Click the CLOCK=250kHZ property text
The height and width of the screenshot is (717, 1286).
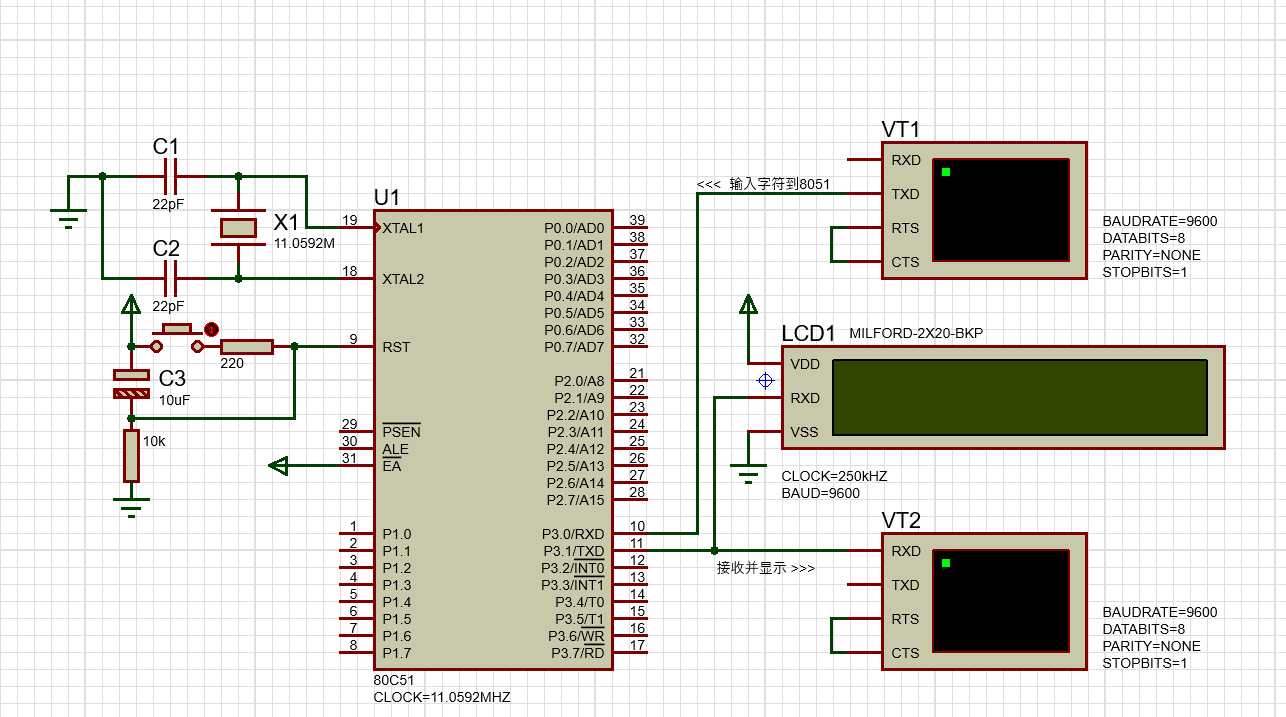point(834,476)
